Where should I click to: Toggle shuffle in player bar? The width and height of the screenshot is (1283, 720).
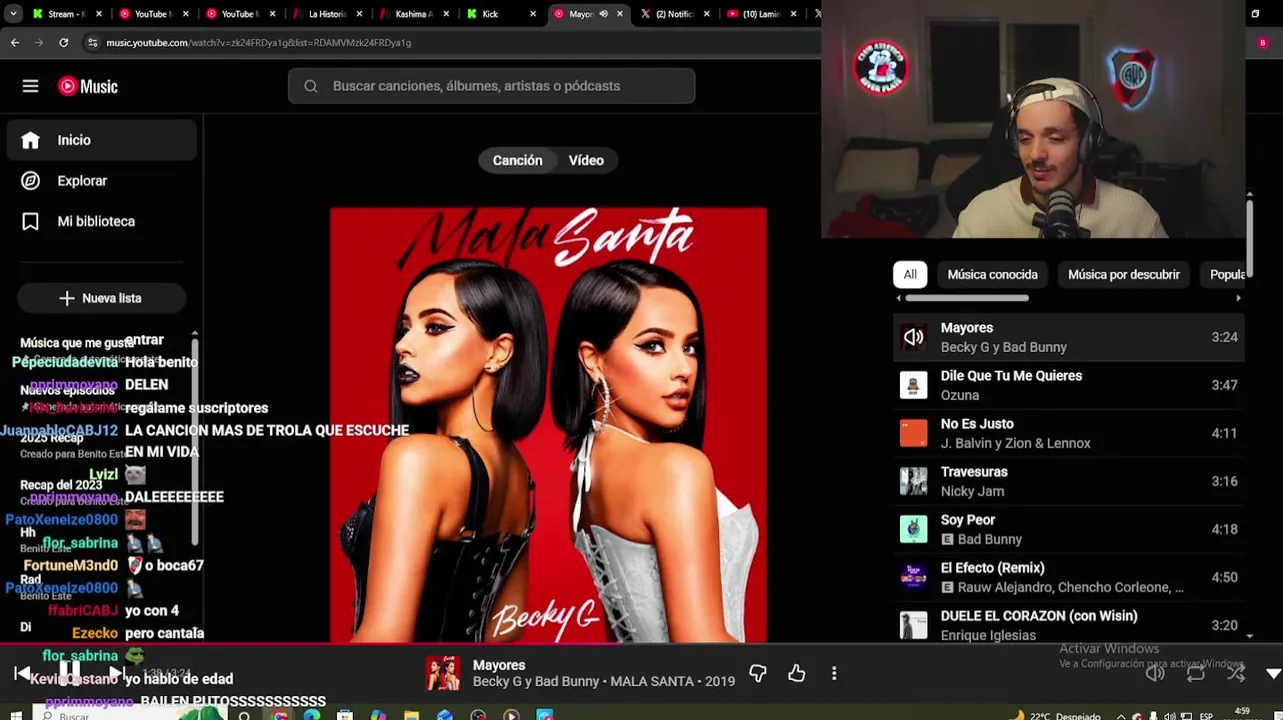pos(1236,673)
